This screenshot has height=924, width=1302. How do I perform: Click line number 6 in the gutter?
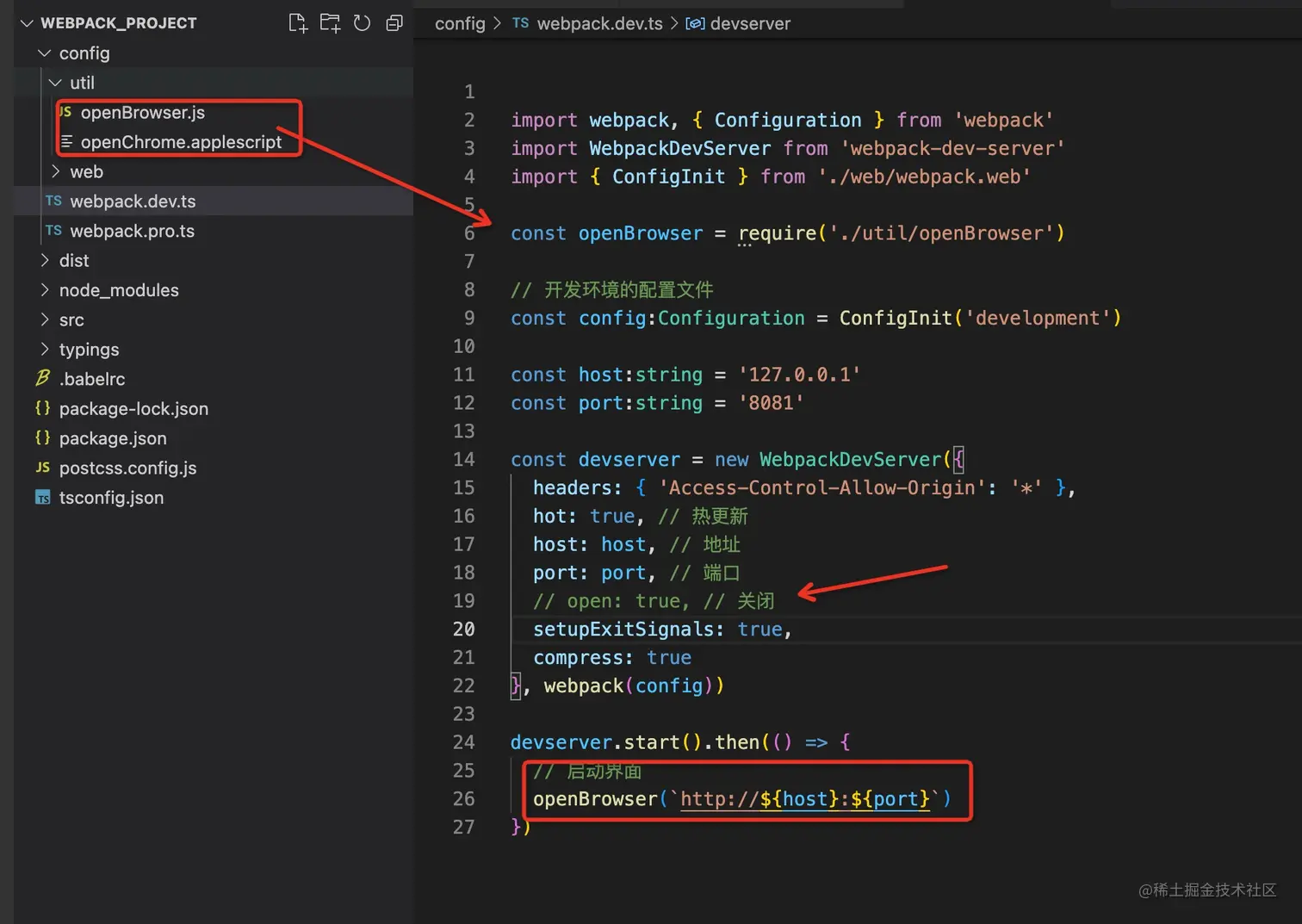tap(469, 233)
